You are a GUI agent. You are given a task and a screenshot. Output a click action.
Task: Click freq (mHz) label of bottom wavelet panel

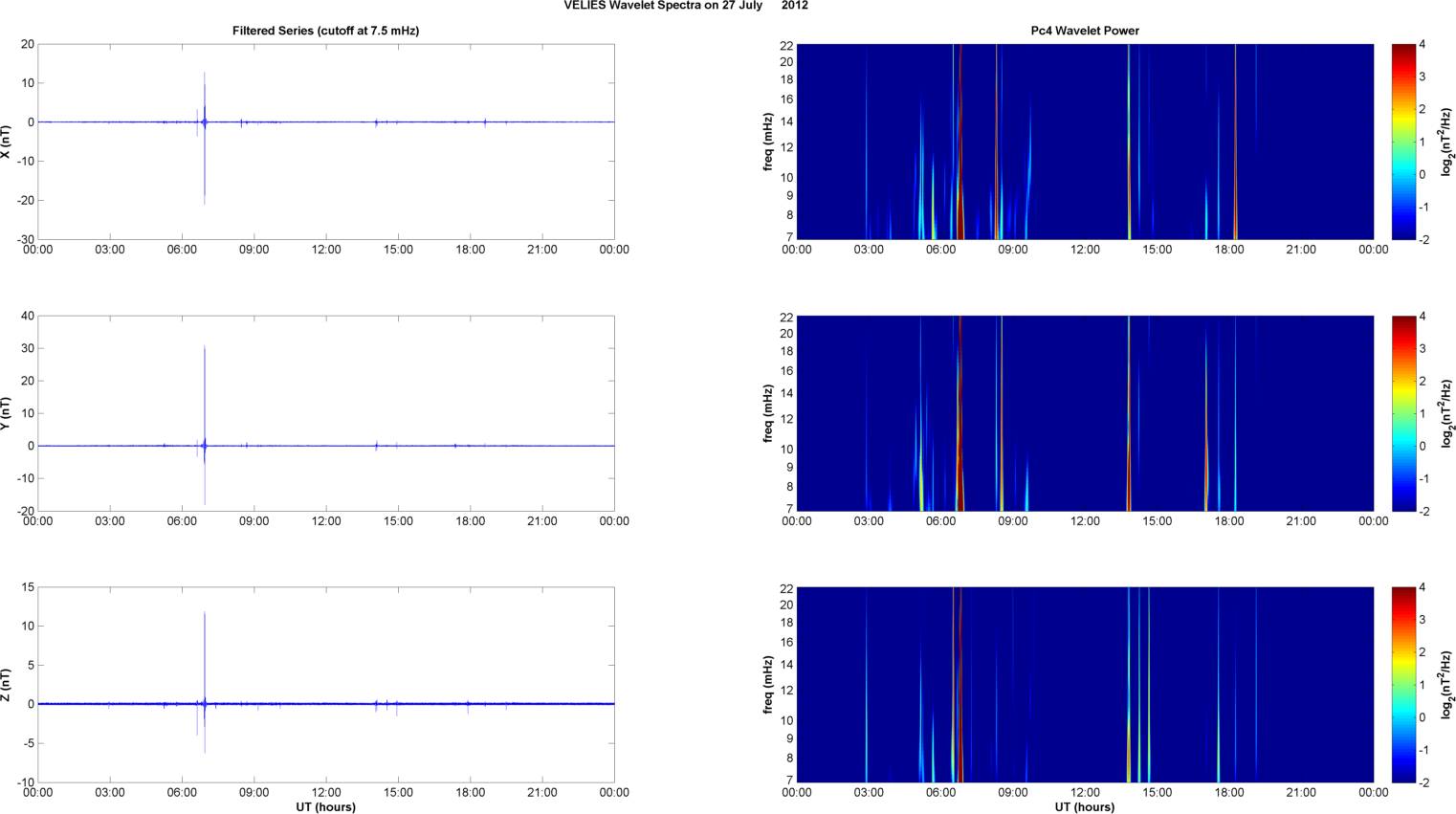(x=768, y=685)
